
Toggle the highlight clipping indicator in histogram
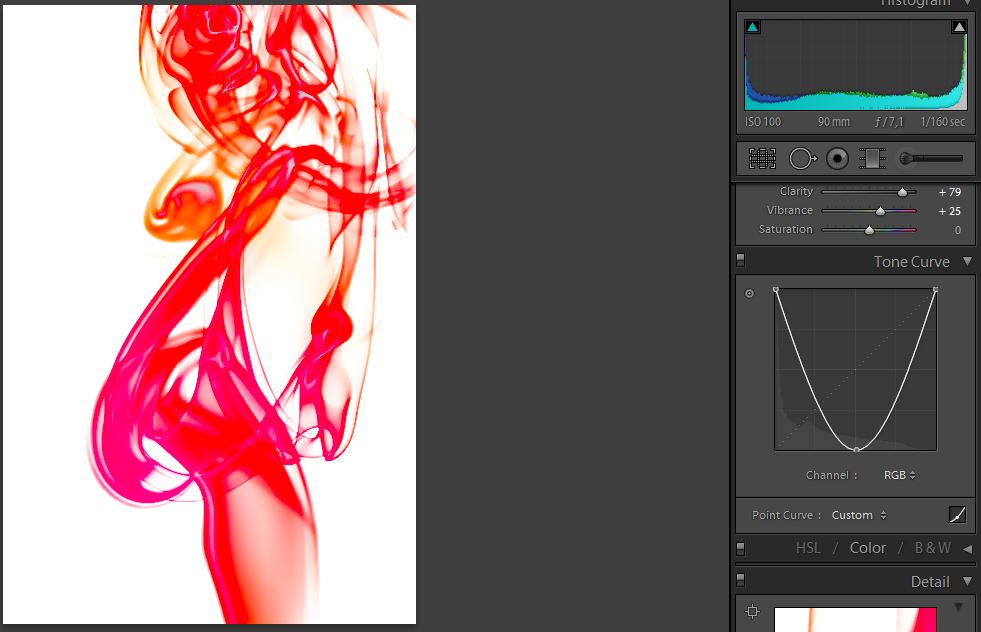(958, 27)
